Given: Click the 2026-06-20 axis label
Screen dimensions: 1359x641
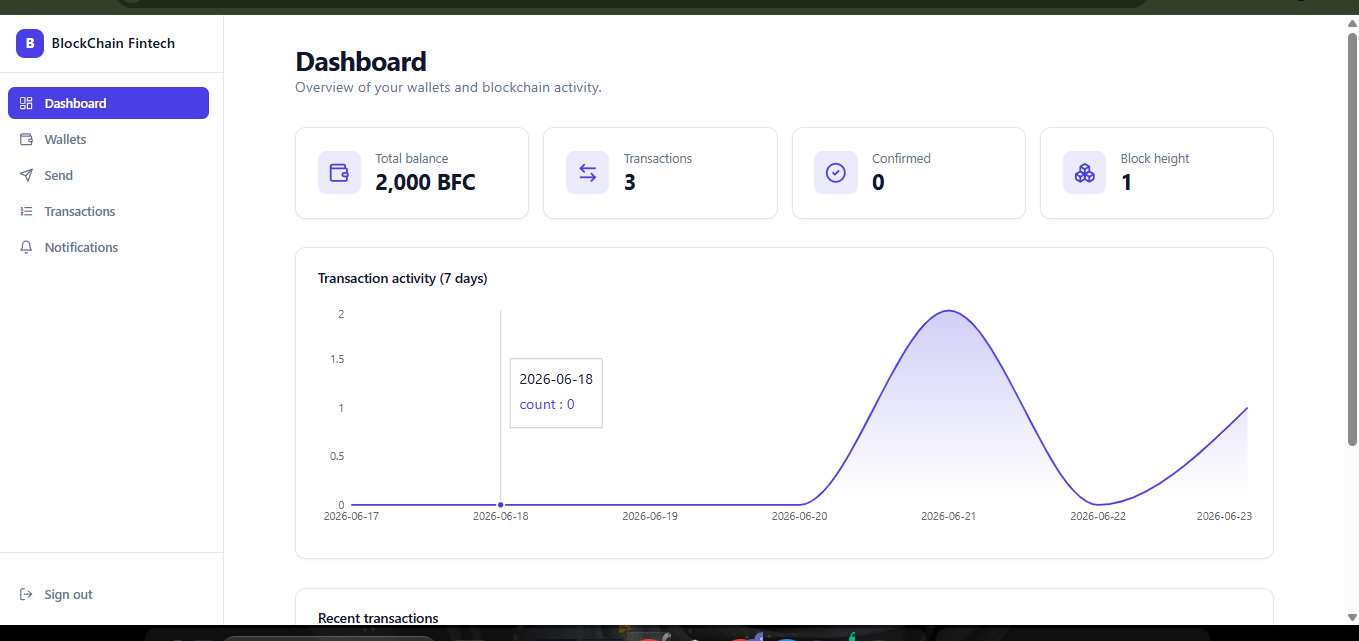Looking at the screenshot, I should pos(800,516).
